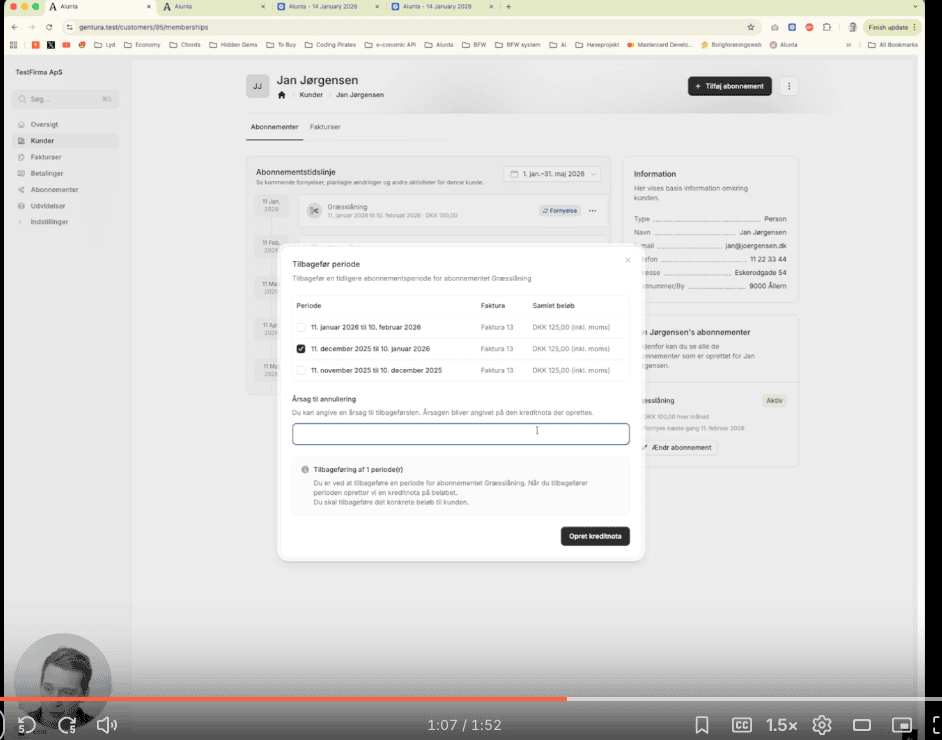942x740 pixels.
Task: Expand Indstillinger in the sidebar
Action: [x=49, y=221]
